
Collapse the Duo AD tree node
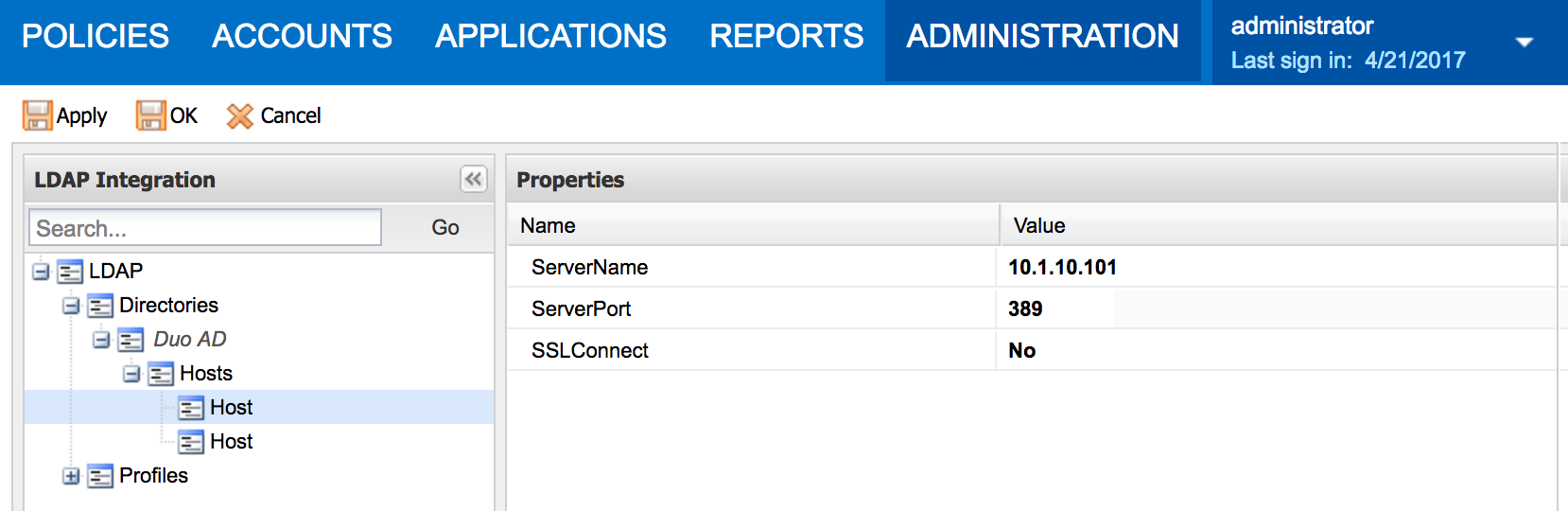pos(101,340)
